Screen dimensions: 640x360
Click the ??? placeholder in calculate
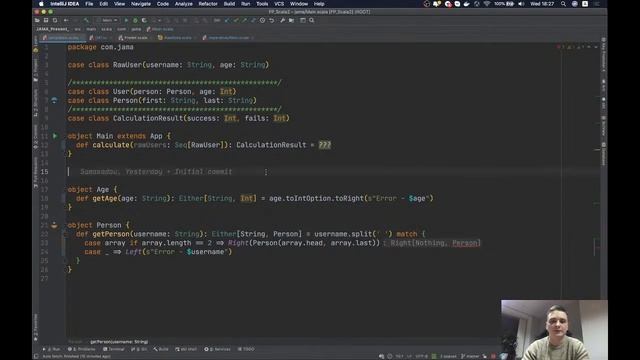click(325, 145)
